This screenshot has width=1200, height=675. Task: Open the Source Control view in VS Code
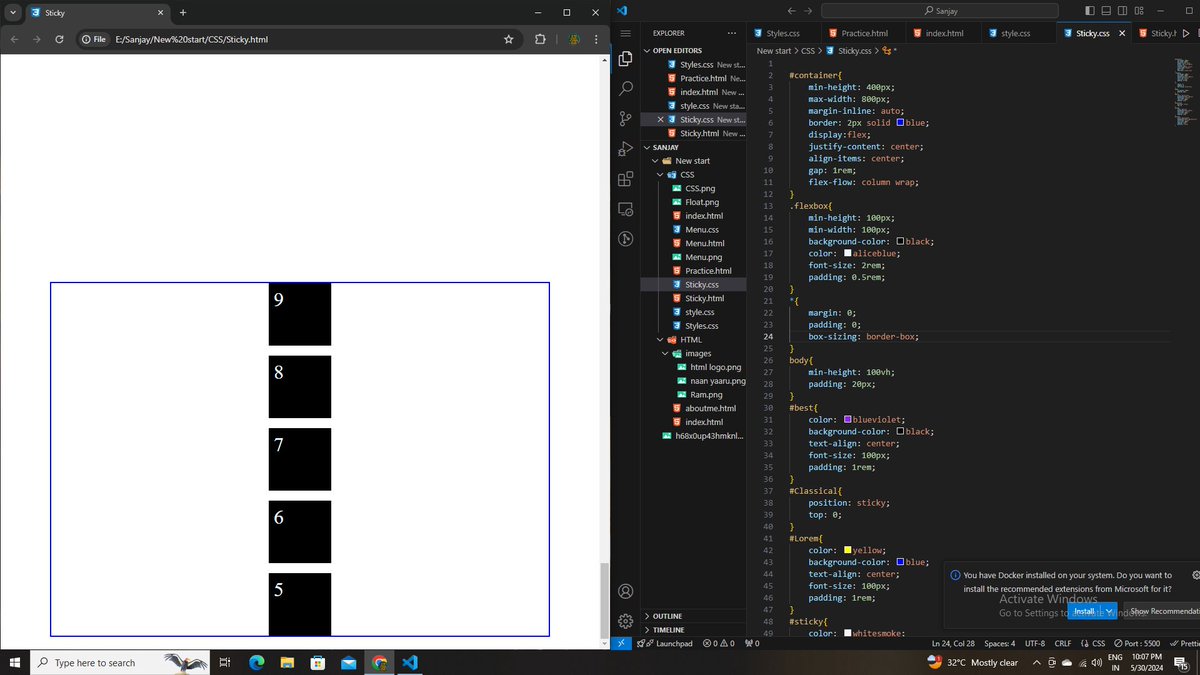tap(626, 118)
